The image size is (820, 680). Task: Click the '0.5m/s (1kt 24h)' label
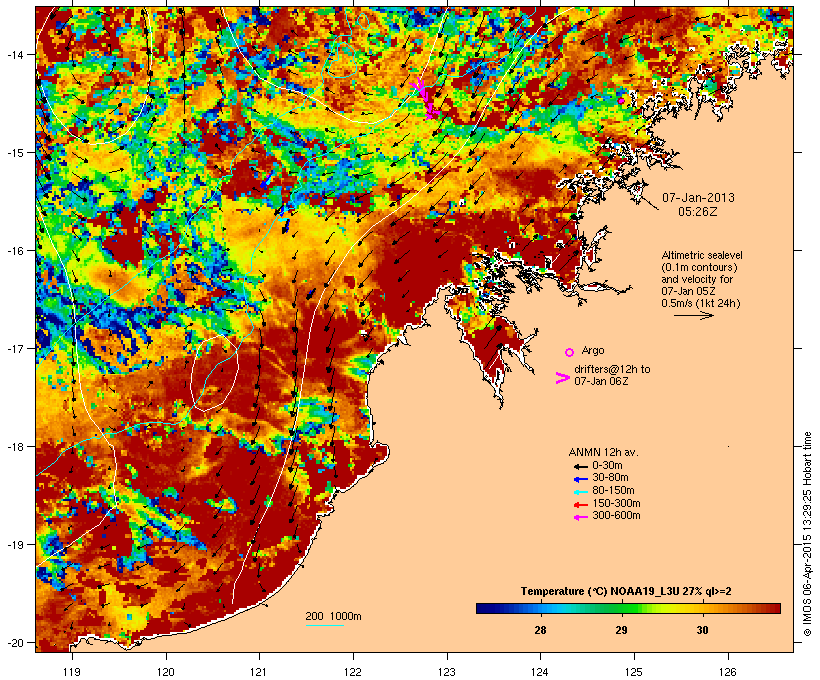[701, 303]
